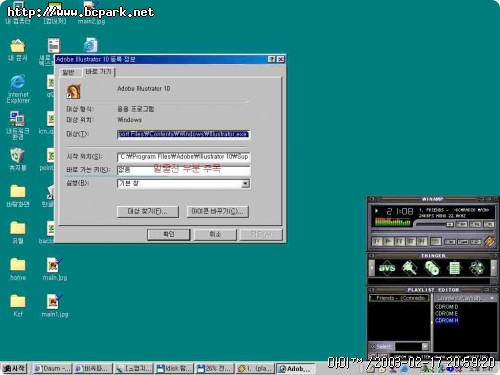Open the avs visualization in Winamp Thinger
Image resolution: width=500 pixels, height=375 pixels.
pyautogui.click(x=387, y=268)
